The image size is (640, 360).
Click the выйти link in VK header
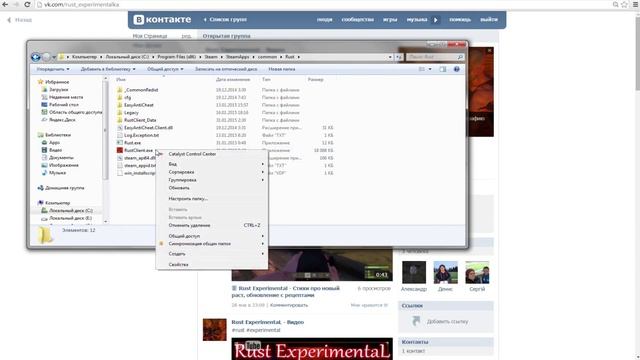coord(489,20)
